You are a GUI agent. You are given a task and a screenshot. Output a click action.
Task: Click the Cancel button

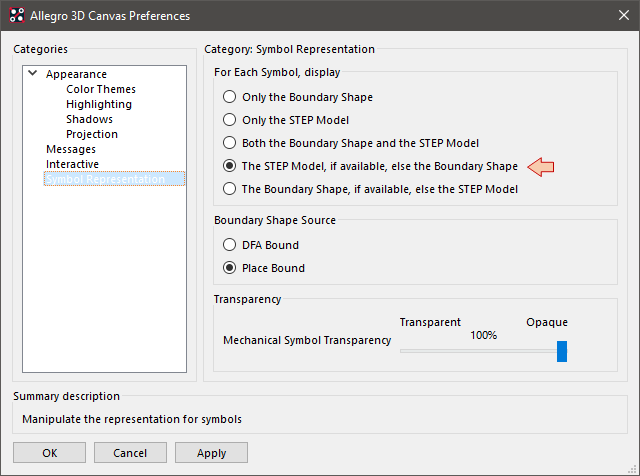130,453
